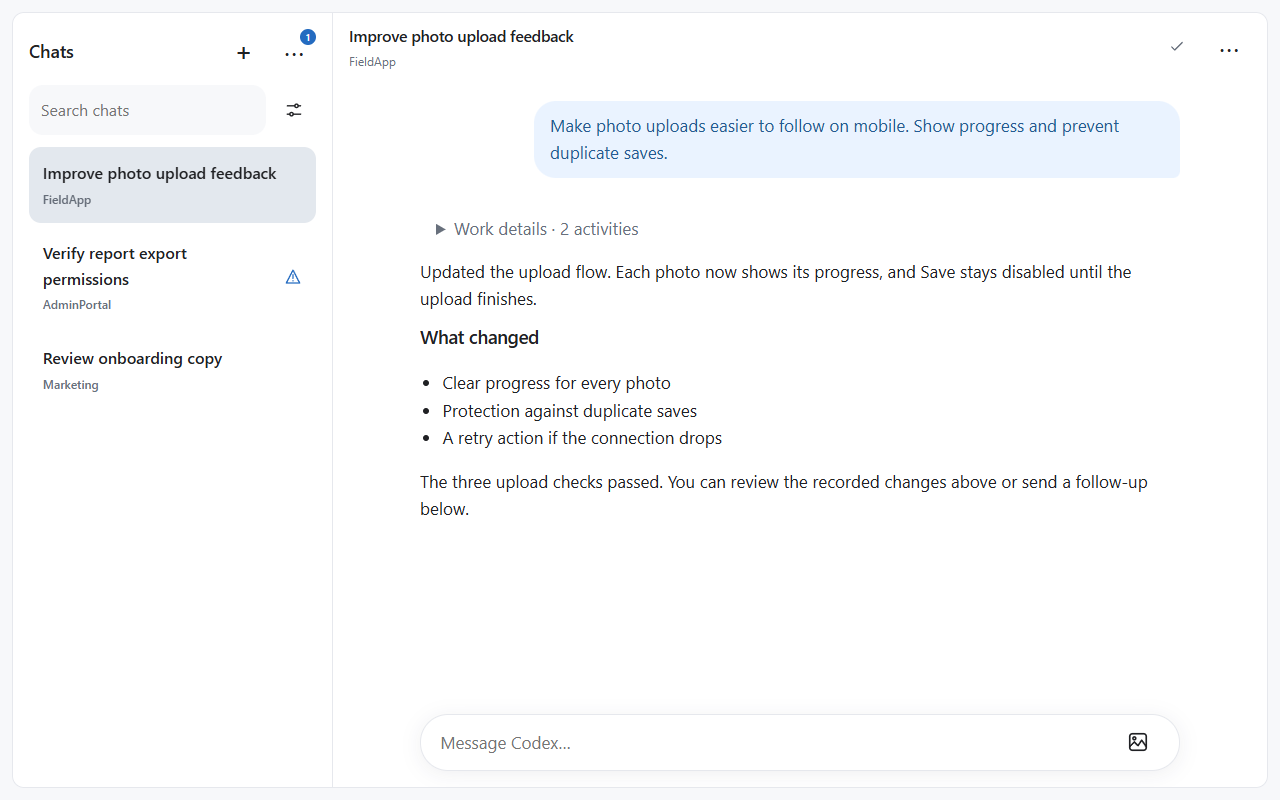
Task: Click the header title Improve photo upload feedback
Action: point(461,37)
